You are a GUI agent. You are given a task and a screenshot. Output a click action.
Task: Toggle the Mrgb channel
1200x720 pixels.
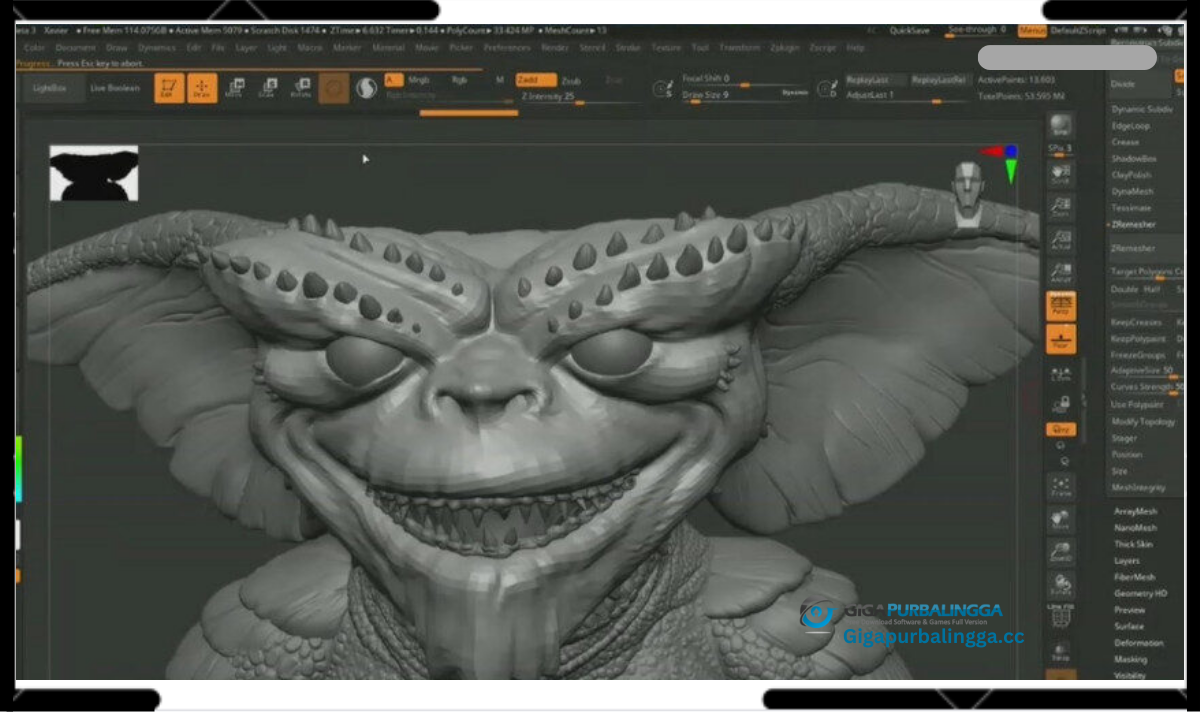click(418, 80)
